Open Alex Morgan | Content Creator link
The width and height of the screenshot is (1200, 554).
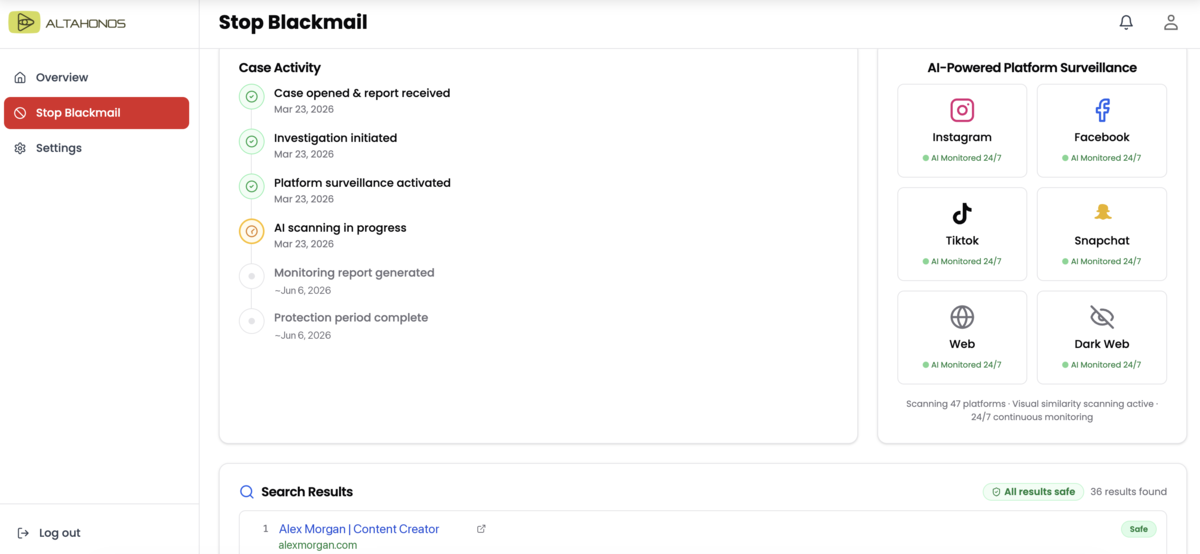(358, 529)
